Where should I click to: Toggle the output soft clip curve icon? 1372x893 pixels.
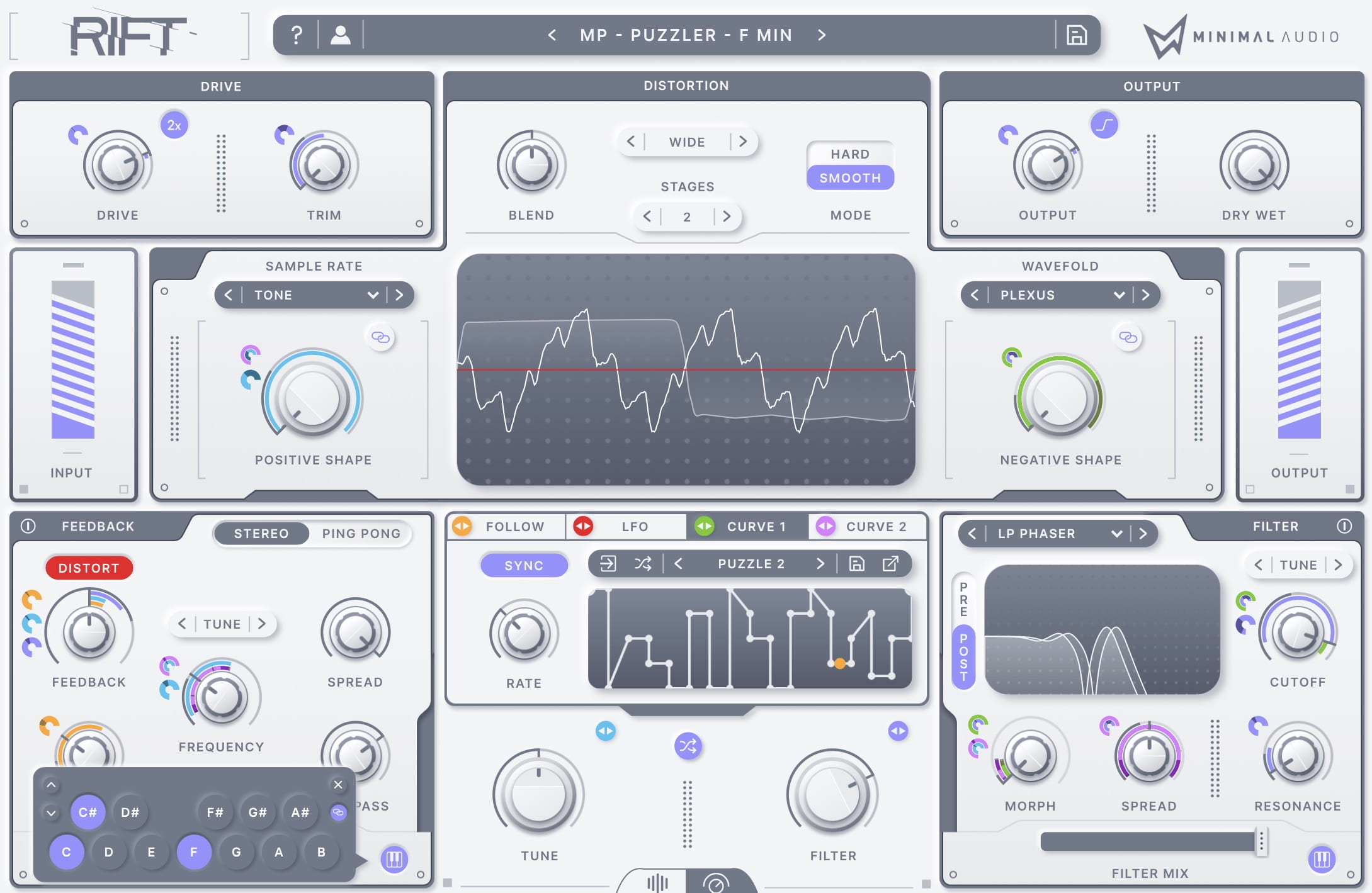coord(1104,125)
